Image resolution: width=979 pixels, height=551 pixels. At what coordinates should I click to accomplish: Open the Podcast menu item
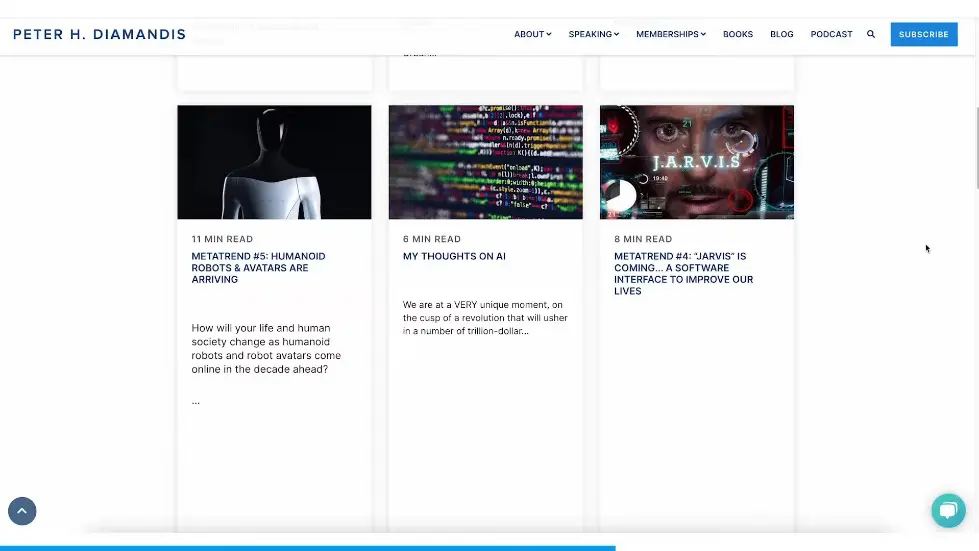coord(831,34)
